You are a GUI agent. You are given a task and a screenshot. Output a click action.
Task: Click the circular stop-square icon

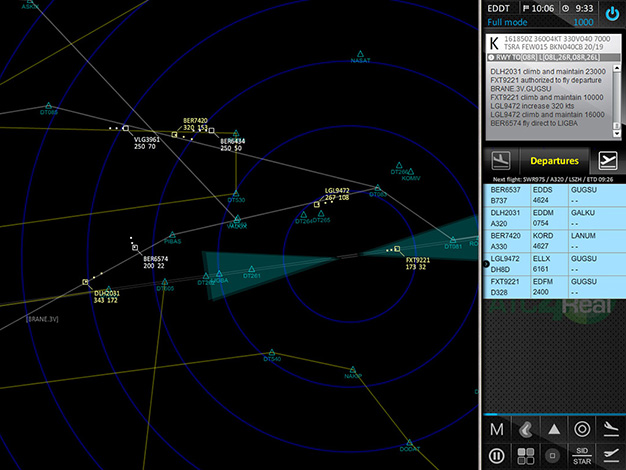[x=553, y=456]
